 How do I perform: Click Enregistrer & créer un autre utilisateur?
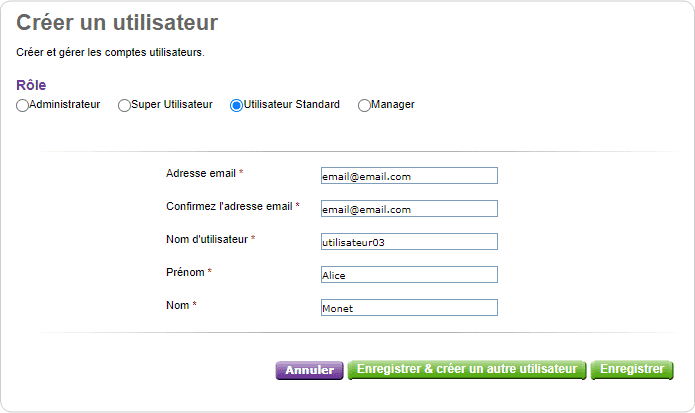click(x=467, y=370)
